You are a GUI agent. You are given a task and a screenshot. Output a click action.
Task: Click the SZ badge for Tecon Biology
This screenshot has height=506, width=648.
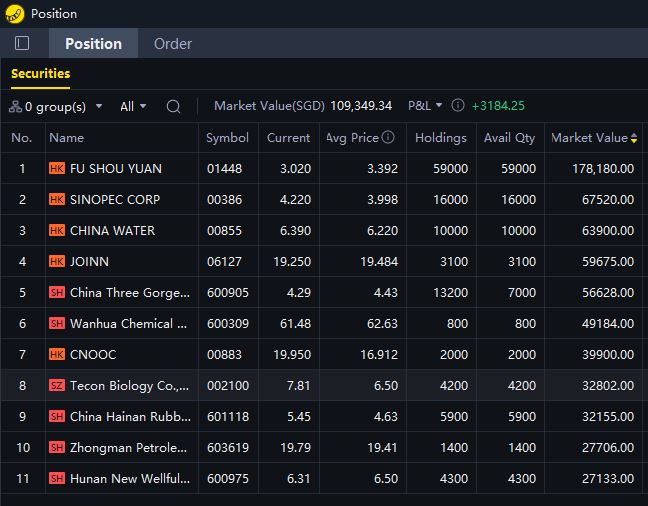tap(57, 385)
